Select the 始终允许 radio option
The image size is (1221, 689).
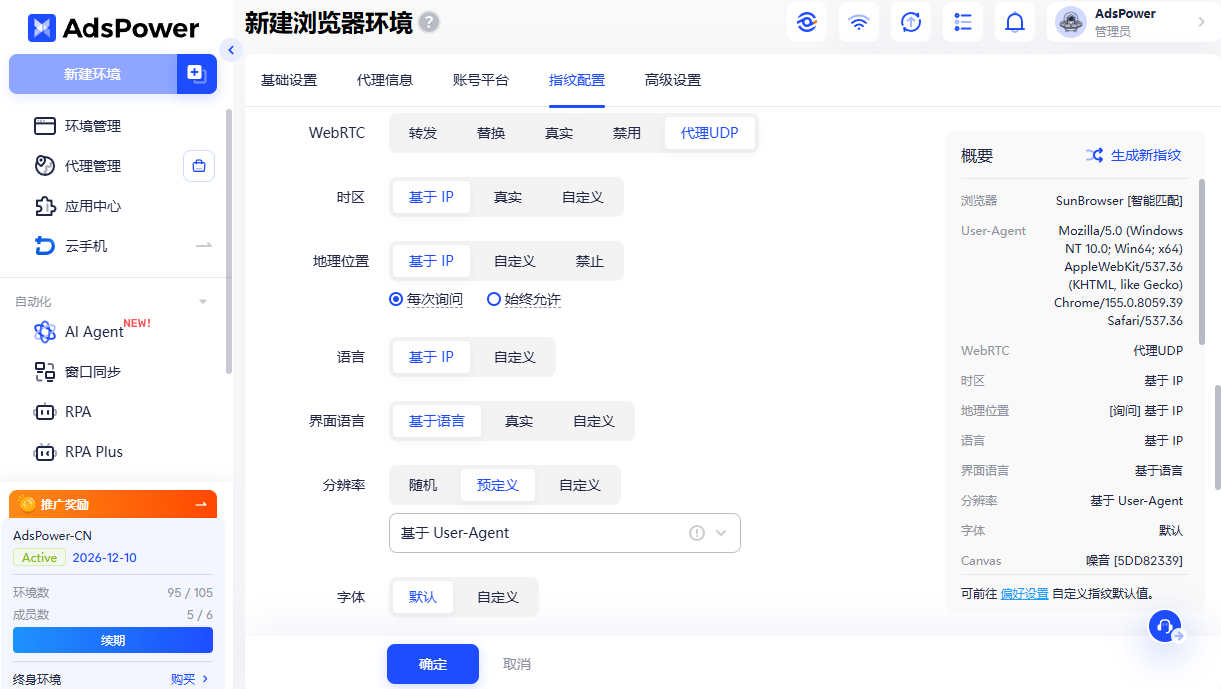tap(524, 299)
